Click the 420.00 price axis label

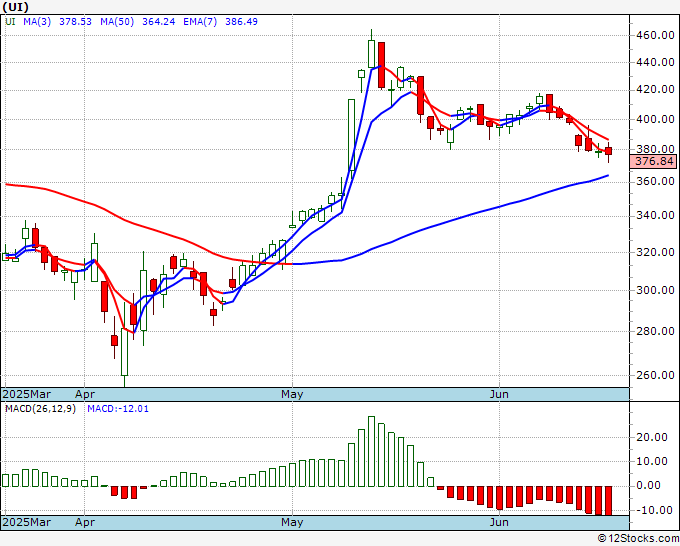point(655,90)
